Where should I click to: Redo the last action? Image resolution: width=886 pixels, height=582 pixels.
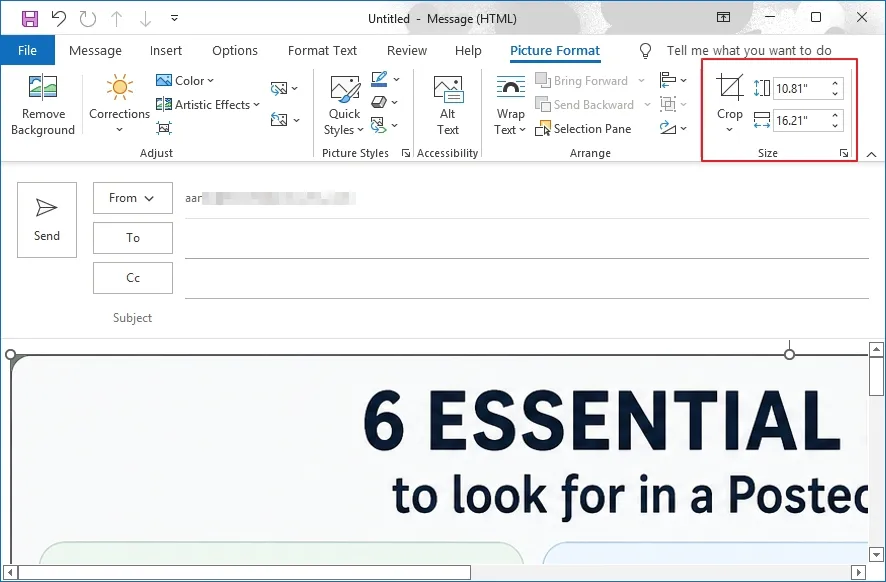click(88, 19)
